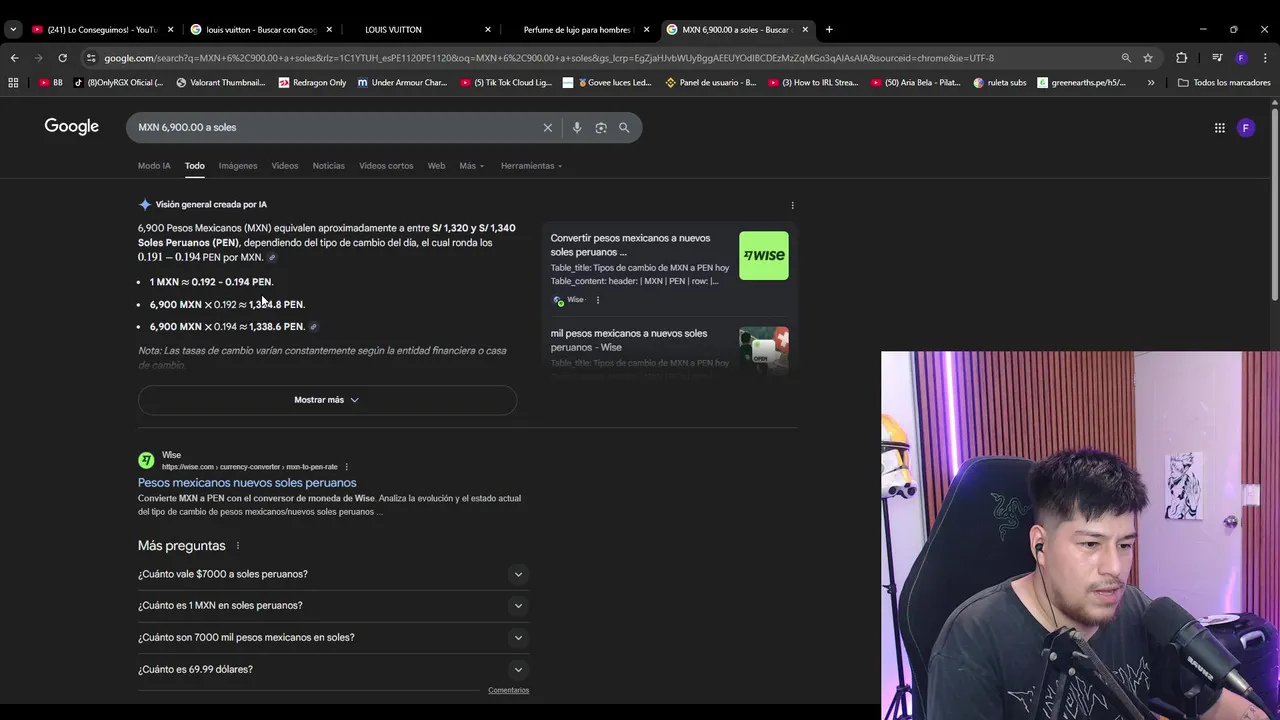Screen dimensions: 1280x720
Task: Open the BB bookmark
Action: pos(51,83)
